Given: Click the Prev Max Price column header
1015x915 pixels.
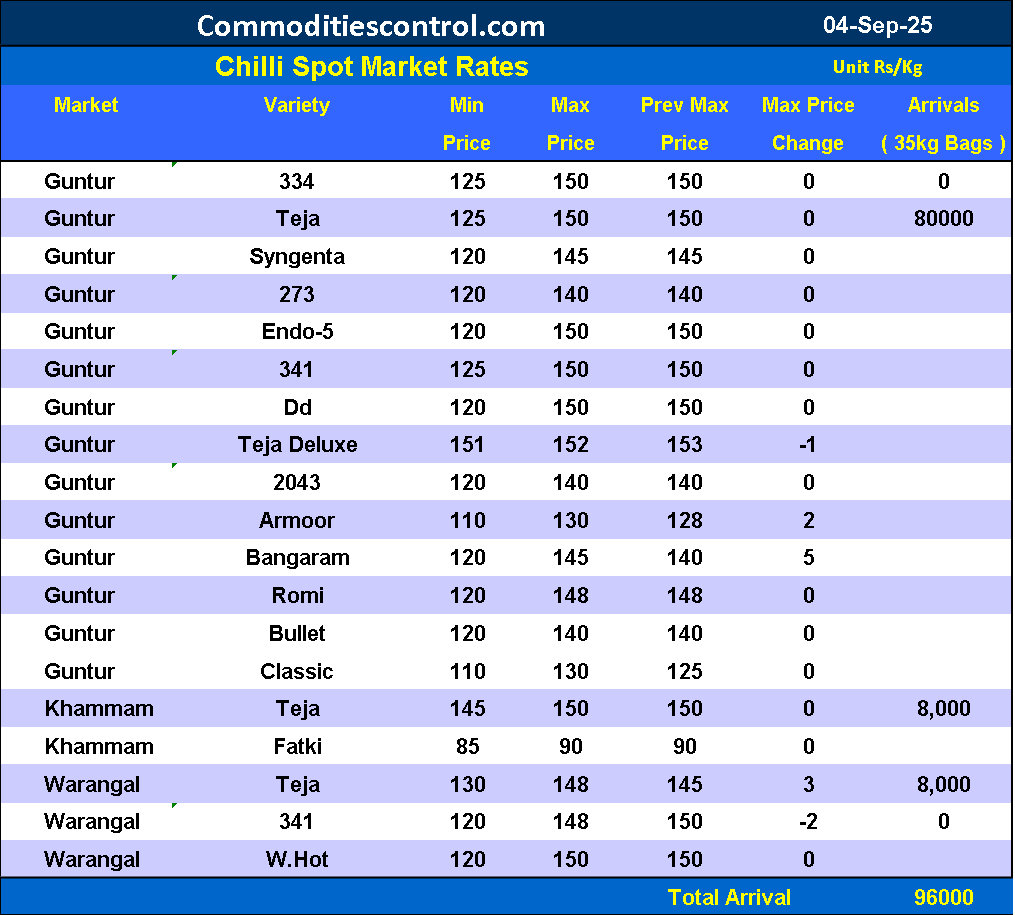Looking at the screenshot, I should [684, 124].
